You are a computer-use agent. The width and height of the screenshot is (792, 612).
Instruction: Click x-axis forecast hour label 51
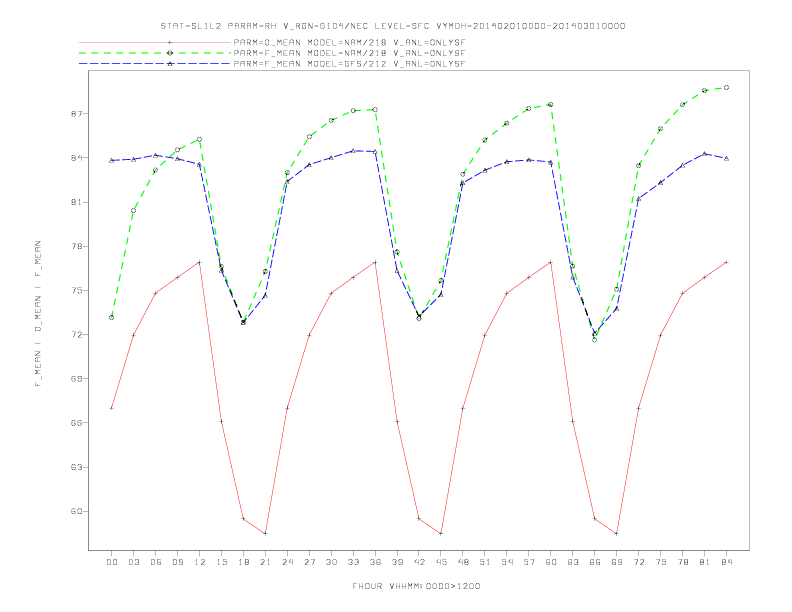click(485, 562)
